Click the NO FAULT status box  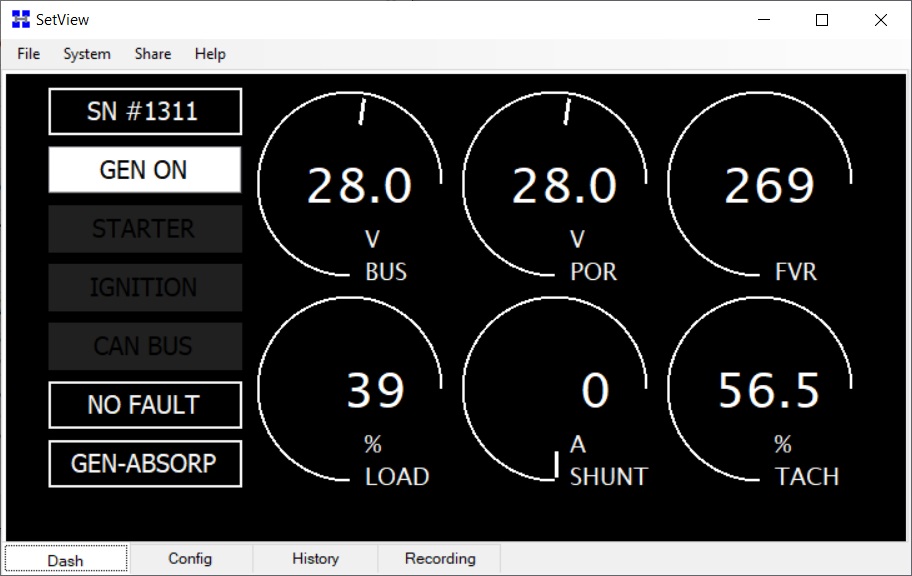click(145, 405)
